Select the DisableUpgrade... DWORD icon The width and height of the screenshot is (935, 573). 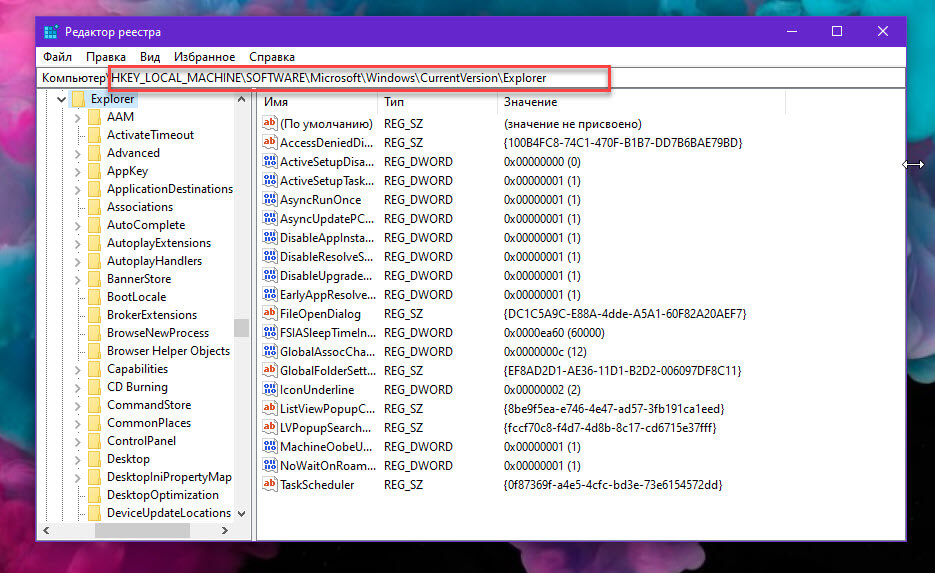[270, 275]
